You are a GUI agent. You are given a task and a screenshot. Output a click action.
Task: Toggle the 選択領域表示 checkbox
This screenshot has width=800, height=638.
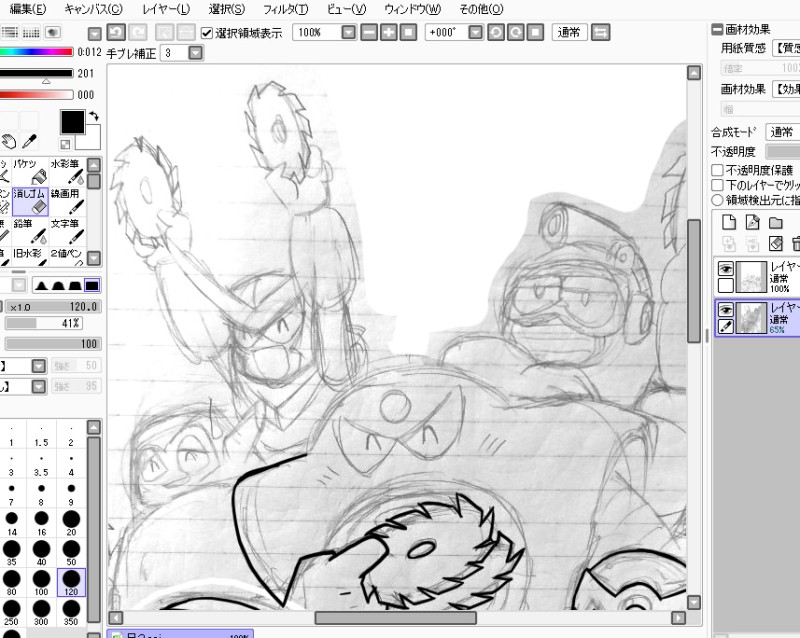[207, 33]
